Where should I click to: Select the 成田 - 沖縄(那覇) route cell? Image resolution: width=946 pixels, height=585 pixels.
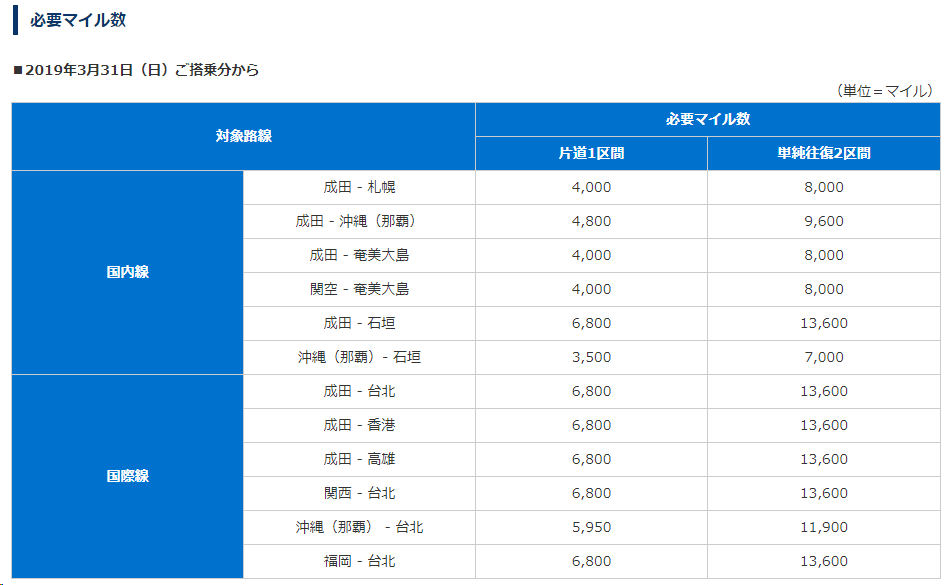[x=360, y=221]
